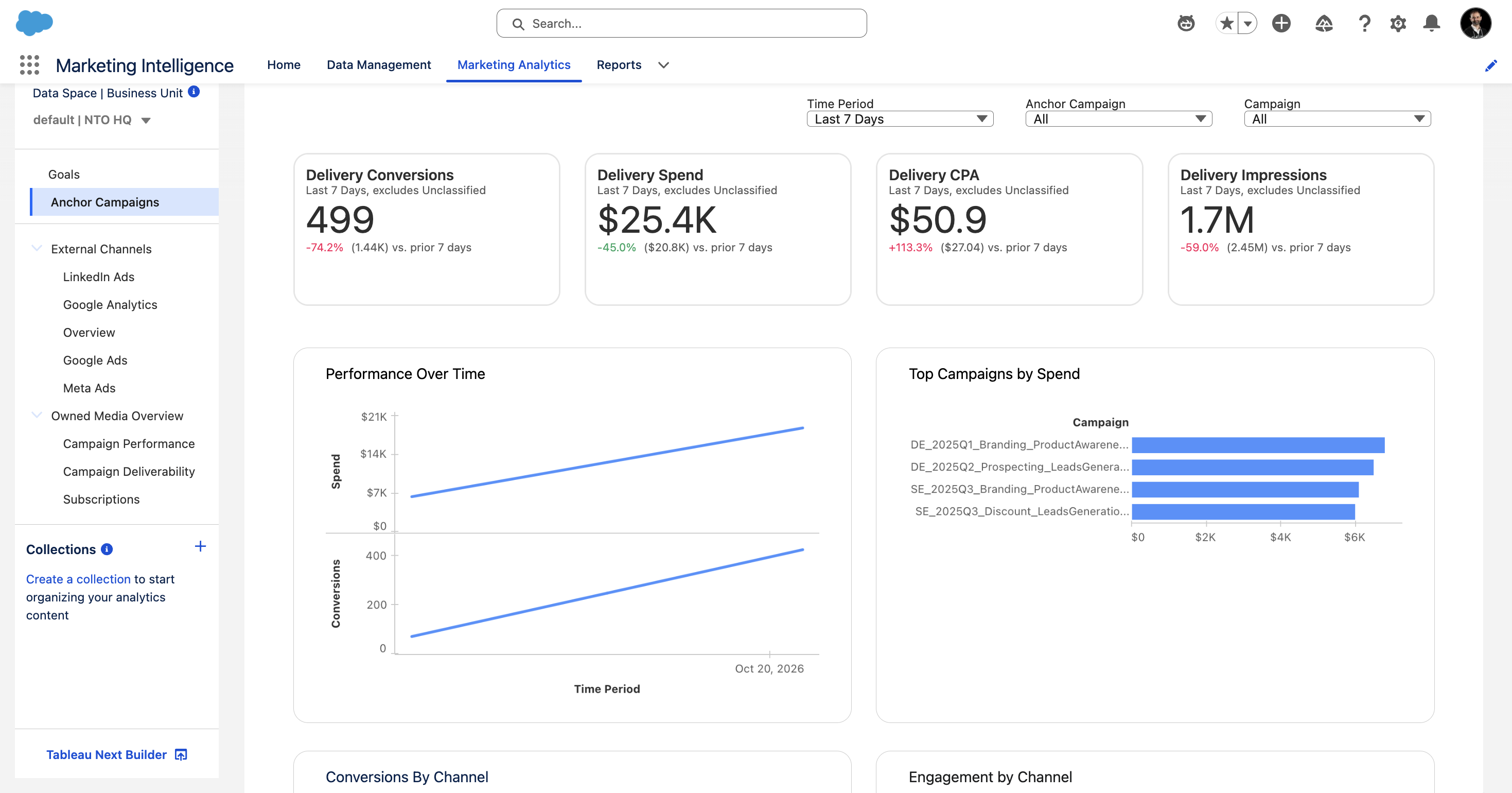Expand the Reports tab chevron menu
Image resolution: width=1512 pixels, height=793 pixels.
point(663,65)
